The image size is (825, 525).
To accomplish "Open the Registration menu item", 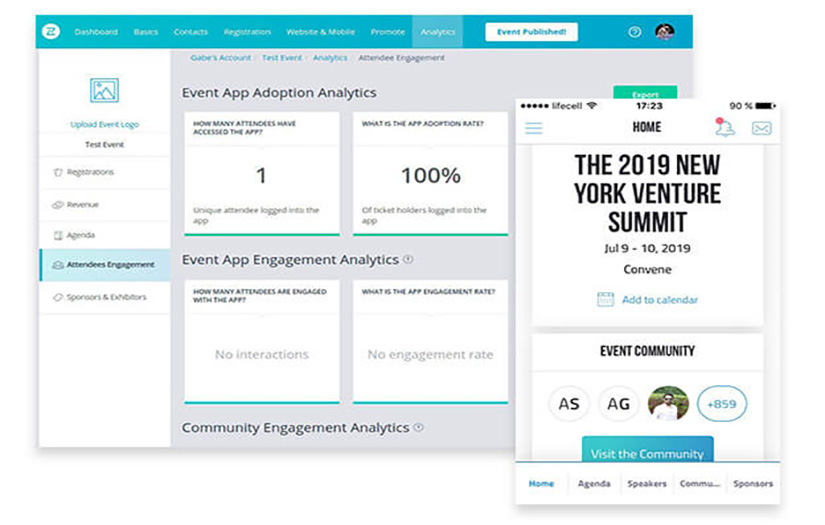I will 247,32.
